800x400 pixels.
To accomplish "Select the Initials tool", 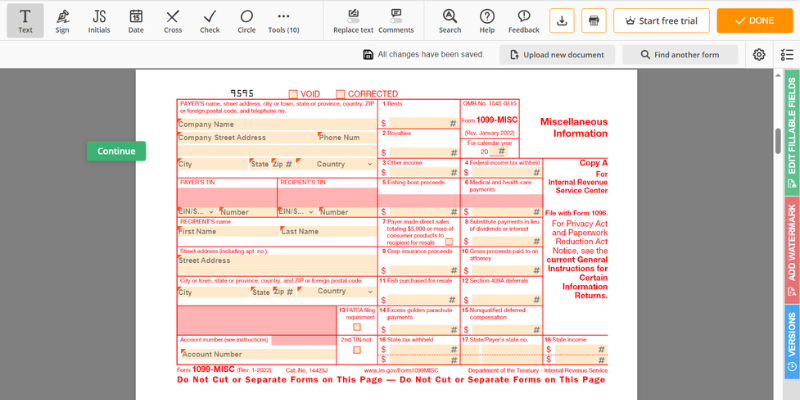I will point(99,20).
